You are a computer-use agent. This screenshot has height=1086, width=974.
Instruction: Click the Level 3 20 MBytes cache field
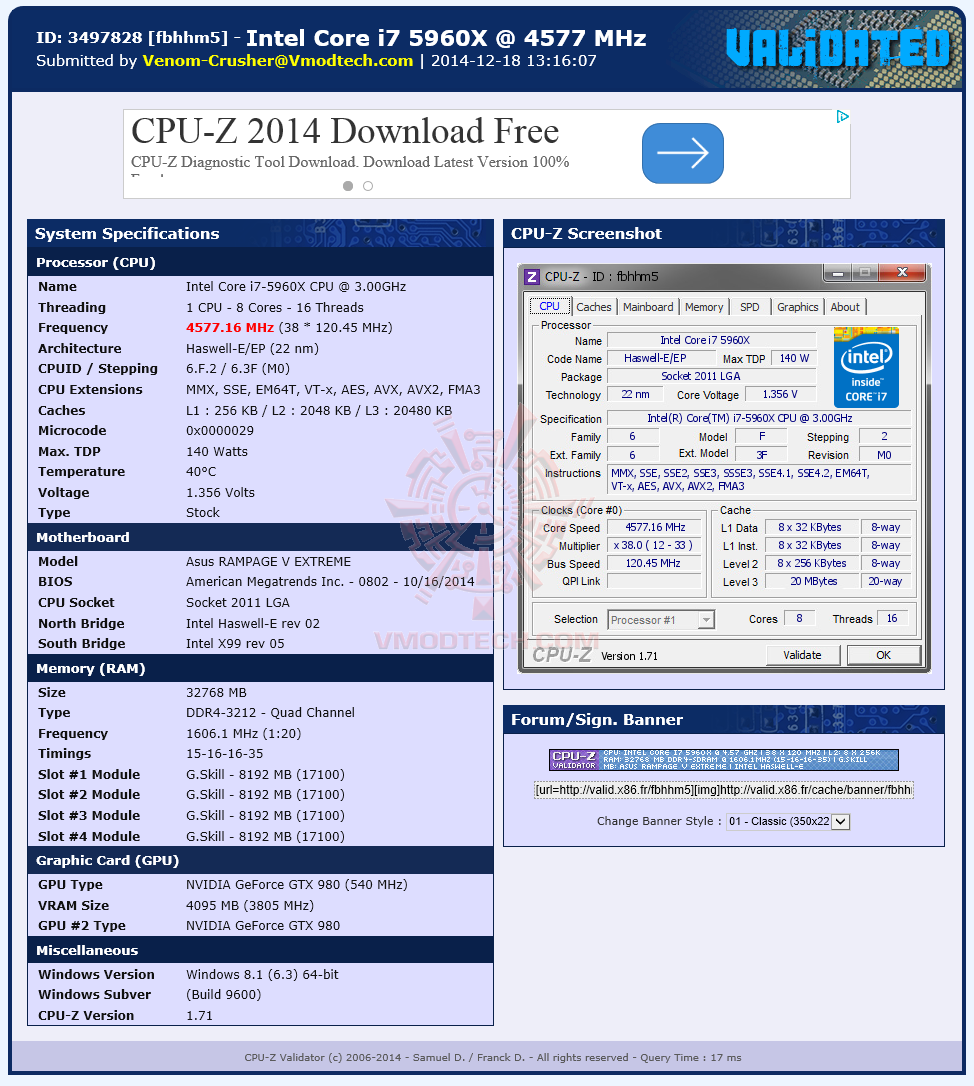pos(813,582)
